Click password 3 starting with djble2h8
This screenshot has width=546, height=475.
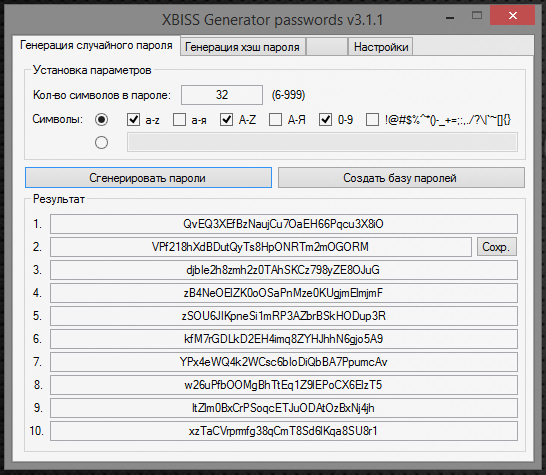(x=284, y=270)
